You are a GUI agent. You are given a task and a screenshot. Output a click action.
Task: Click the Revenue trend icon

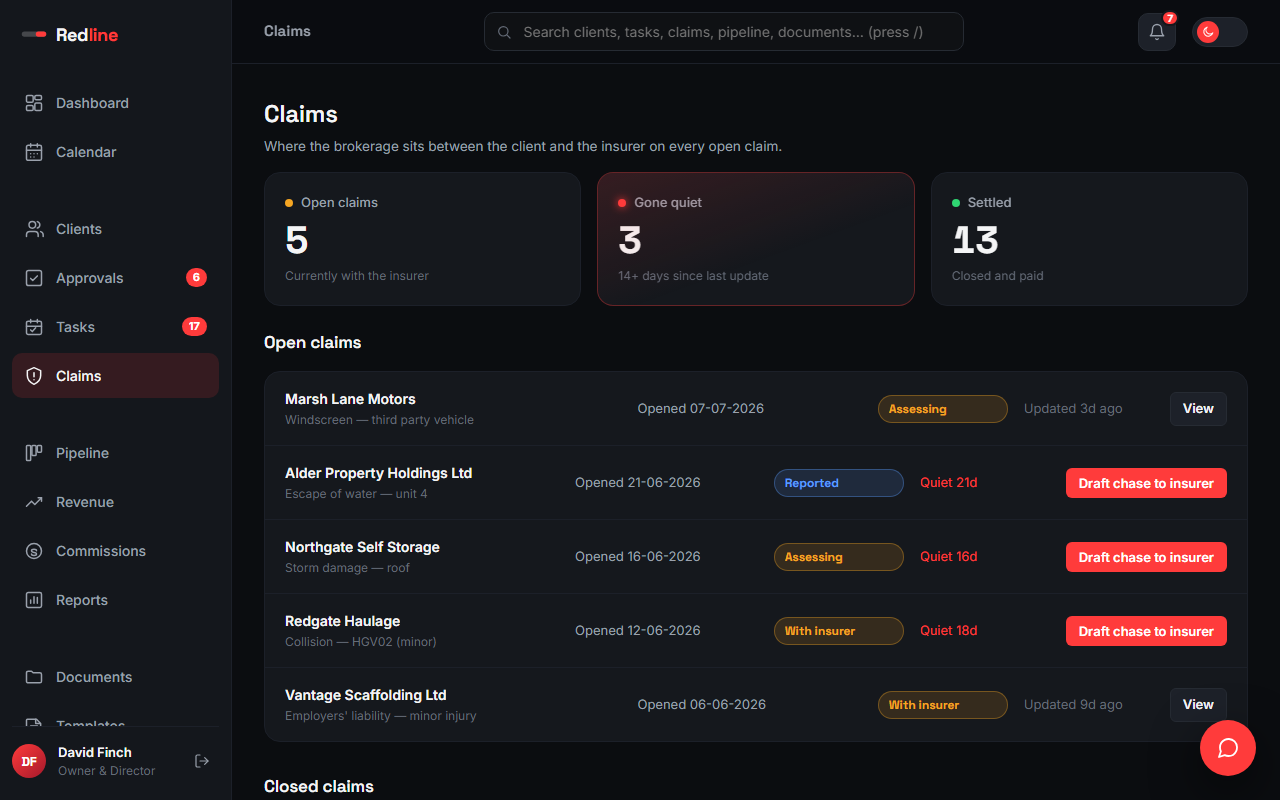point(34,502)
